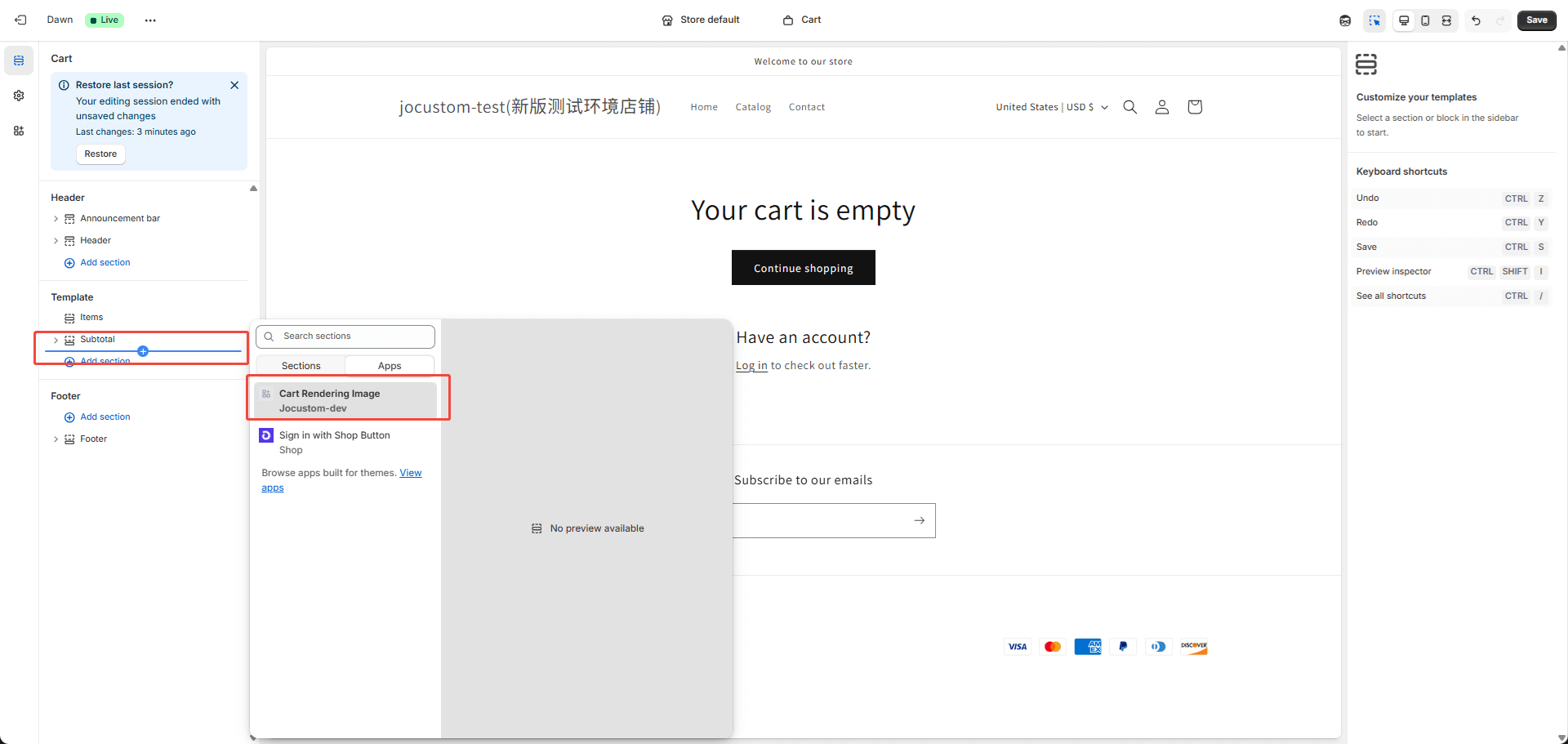This screenshot has width=1568, height=744.
Task: Expand the Announcement bar section
Action: [56, 219]
